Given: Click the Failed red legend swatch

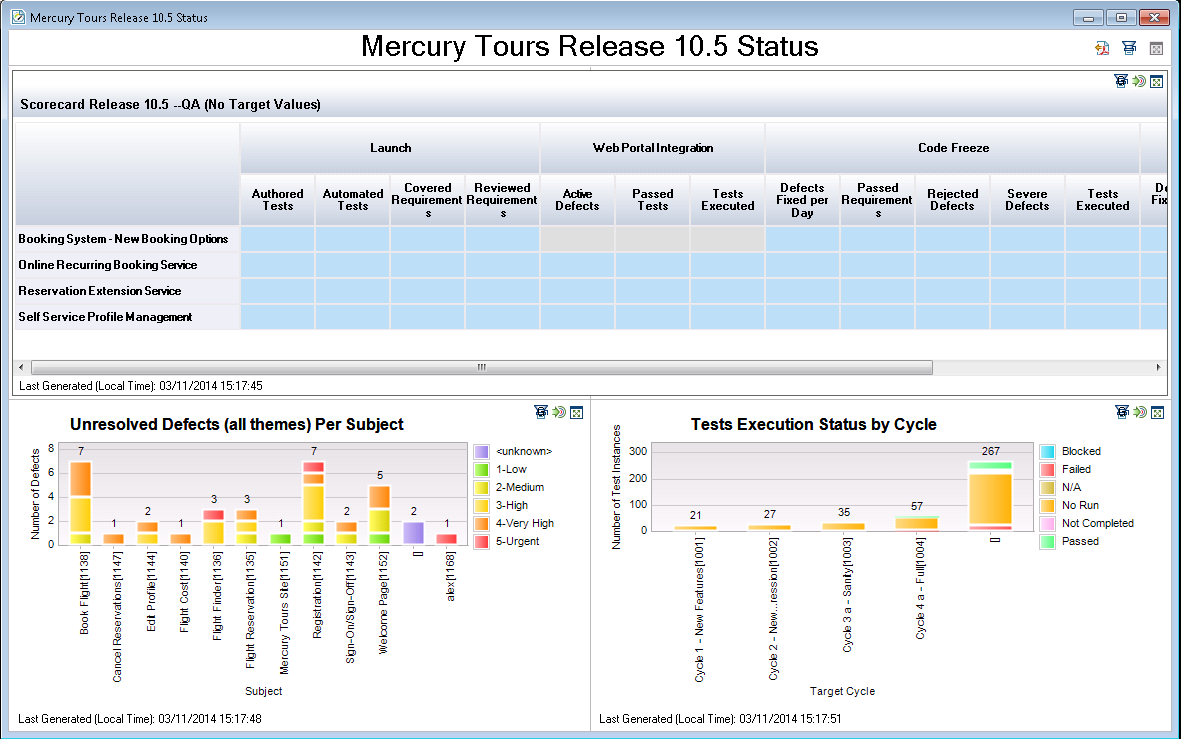Looking at the screenshot, I should [x=1047, y=469].
